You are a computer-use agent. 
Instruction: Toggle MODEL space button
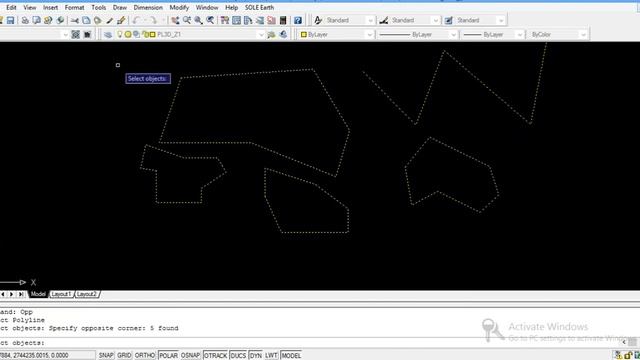pos(291,356)
